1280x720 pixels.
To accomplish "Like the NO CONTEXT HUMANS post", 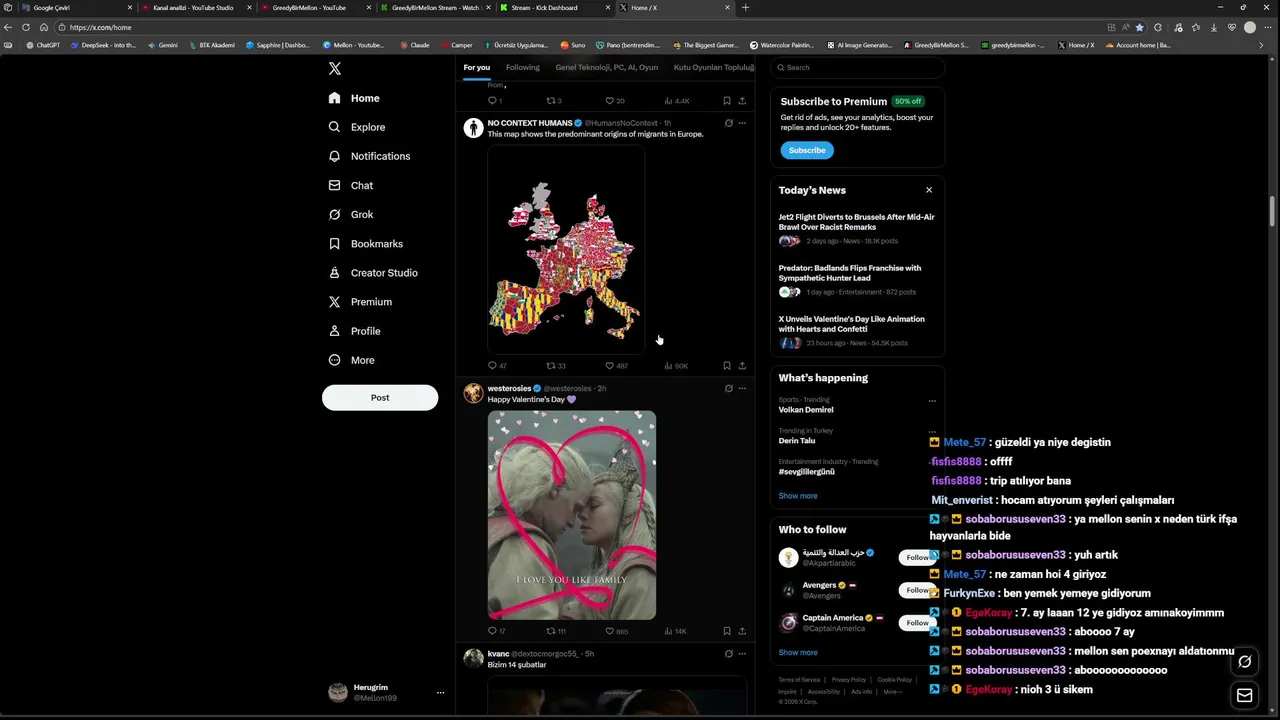I will (x=616, y=366).
